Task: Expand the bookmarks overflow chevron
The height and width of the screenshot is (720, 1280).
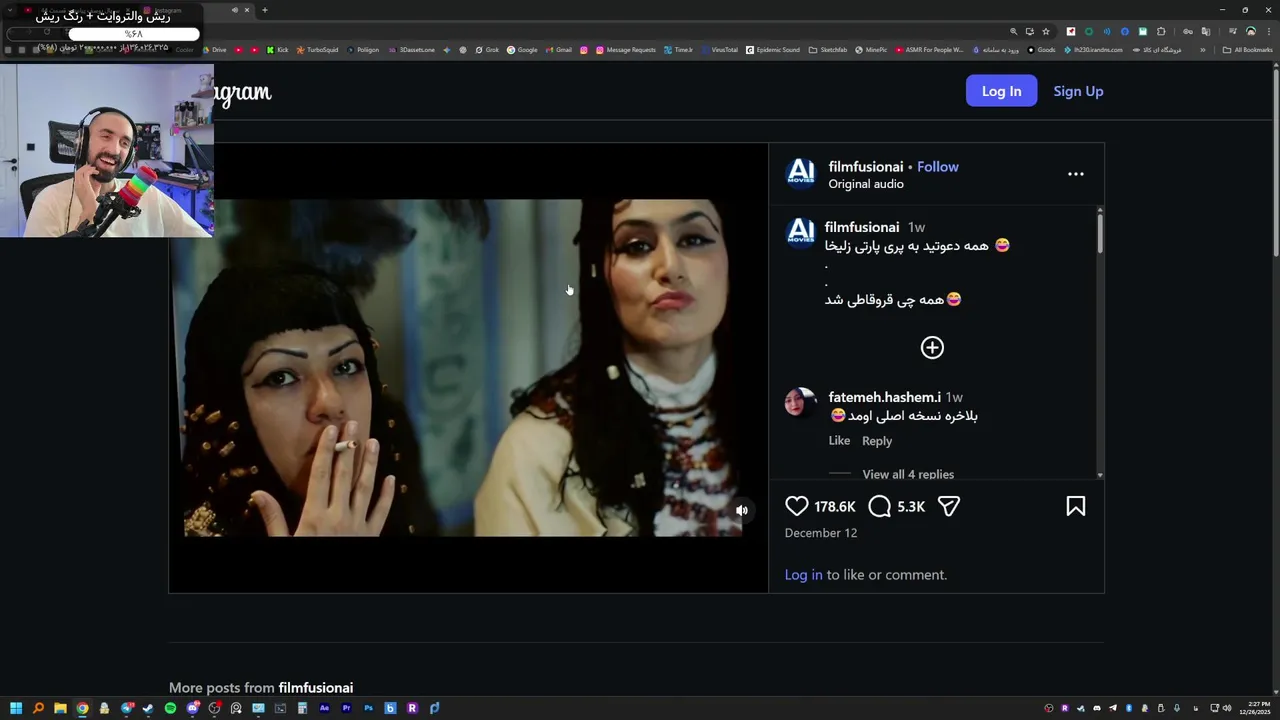Action: (x=1203, y=50)
